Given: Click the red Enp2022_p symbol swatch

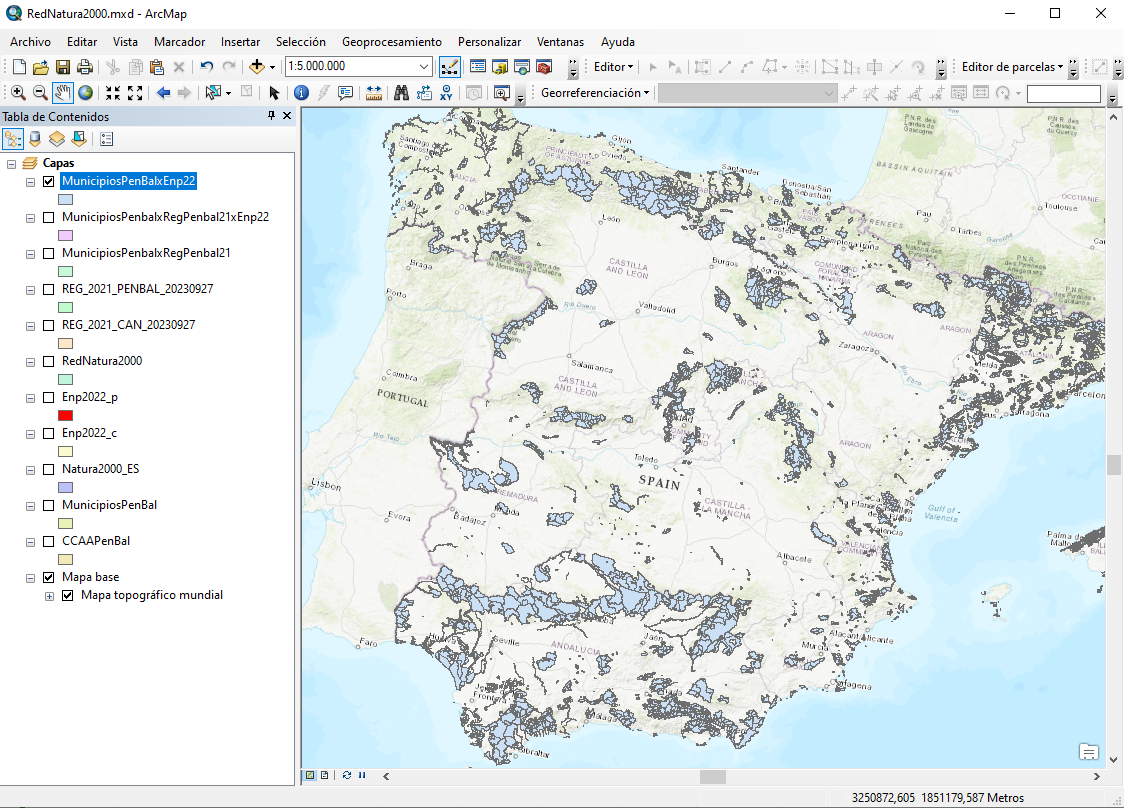Looking at the screenshot, I should pos(66,416).
